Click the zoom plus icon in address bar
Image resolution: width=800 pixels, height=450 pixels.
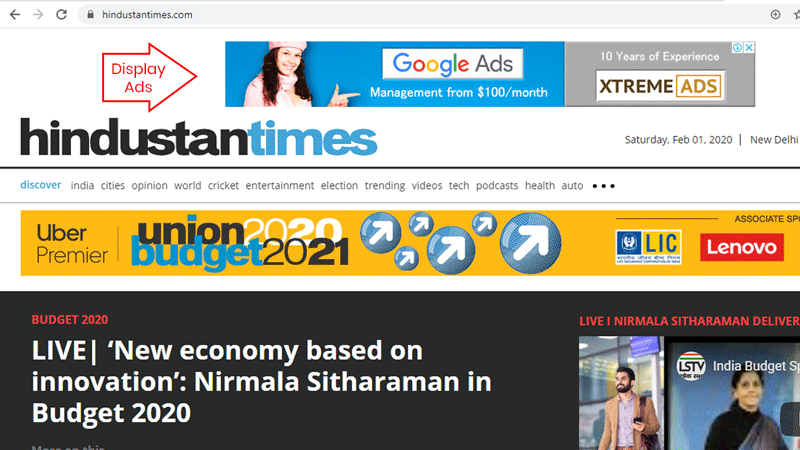pos(775,14)
